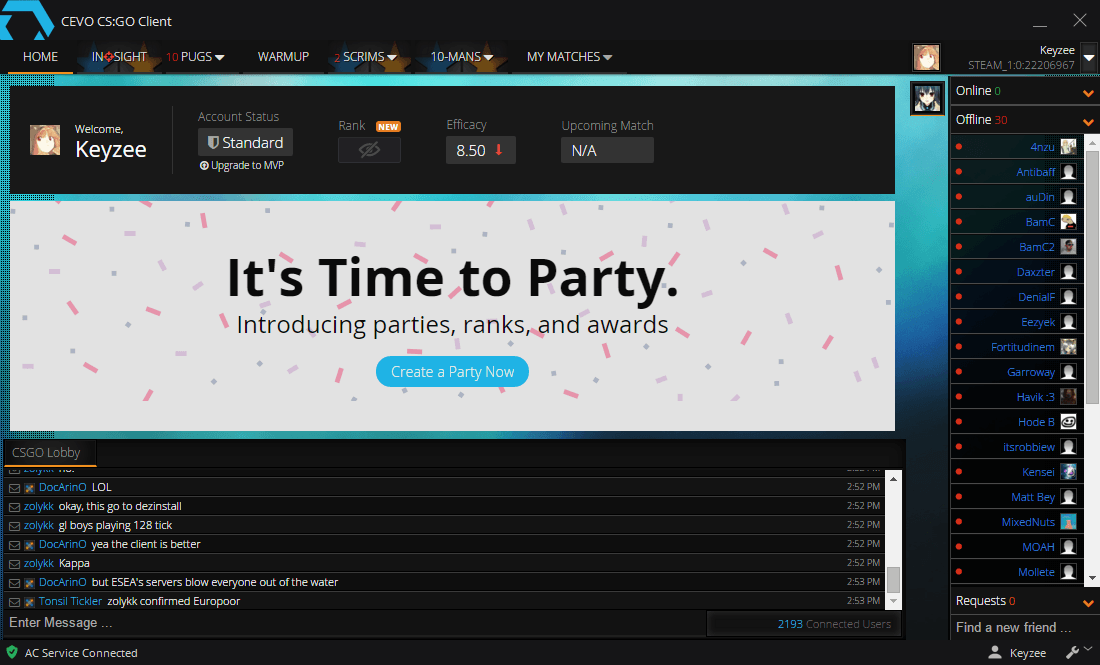Select friend itsrobbiew
1100x665 pixels.
(1017, 447)
